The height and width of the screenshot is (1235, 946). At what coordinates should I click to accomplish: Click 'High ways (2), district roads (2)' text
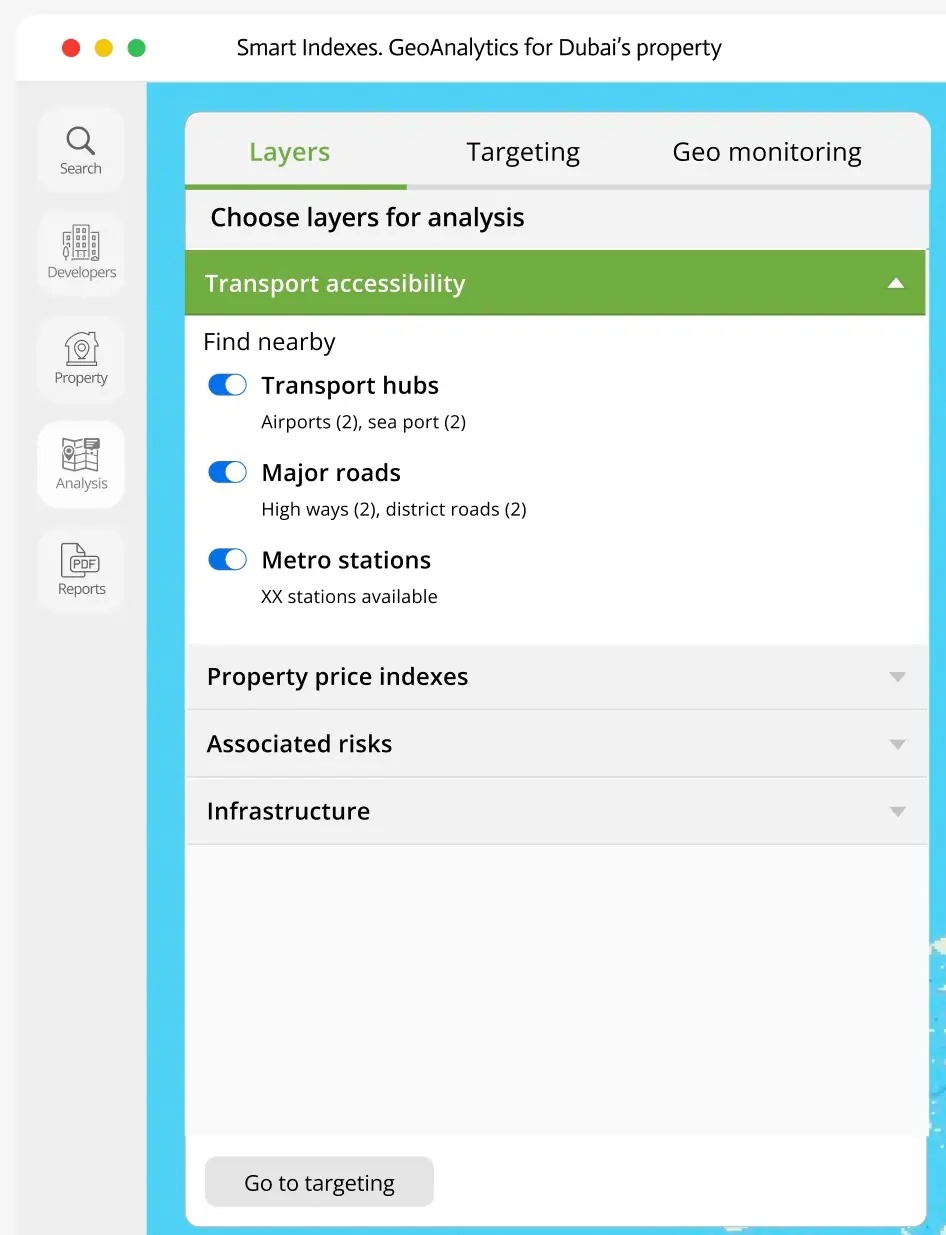394,509
